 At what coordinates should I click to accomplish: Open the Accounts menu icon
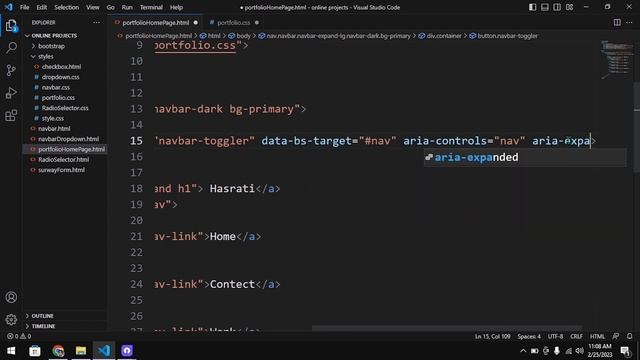click(x=11, y=297)
